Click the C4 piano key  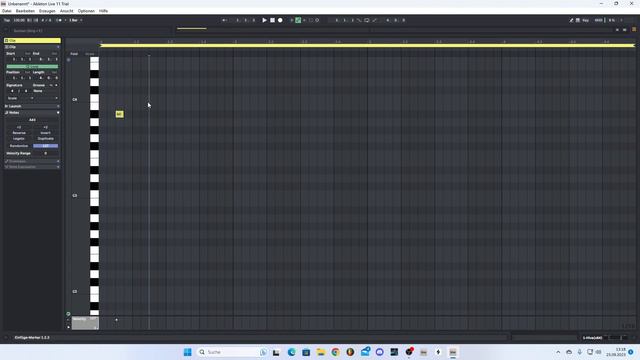tap(94, 99)
